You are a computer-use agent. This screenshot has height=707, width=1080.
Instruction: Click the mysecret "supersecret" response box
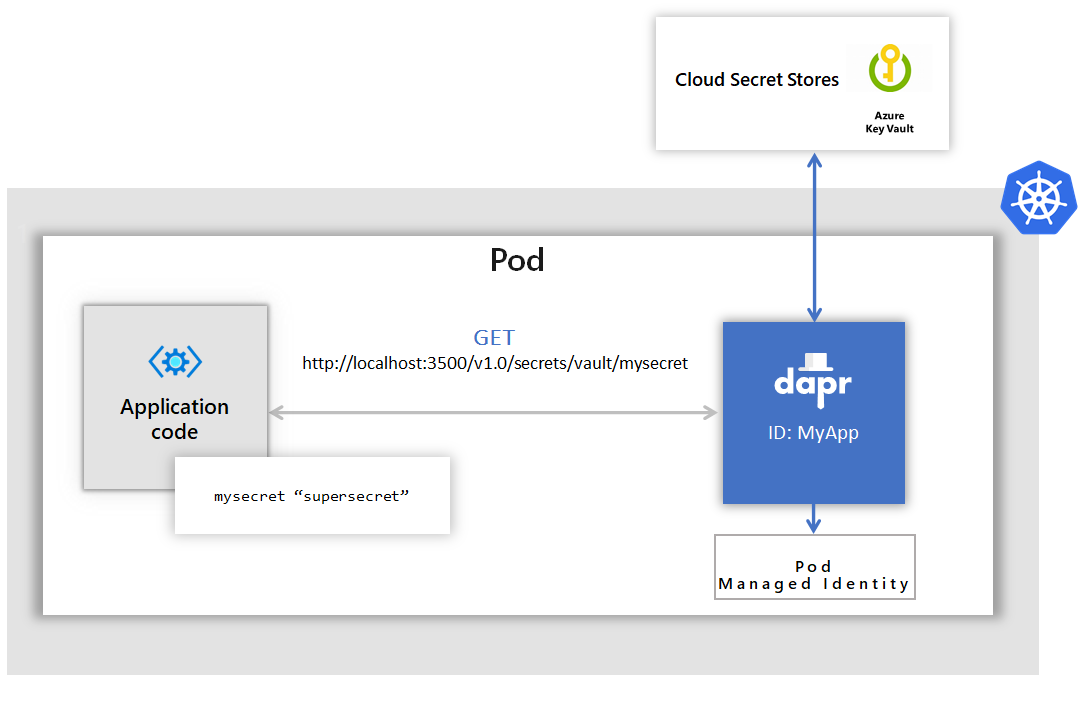312,495
